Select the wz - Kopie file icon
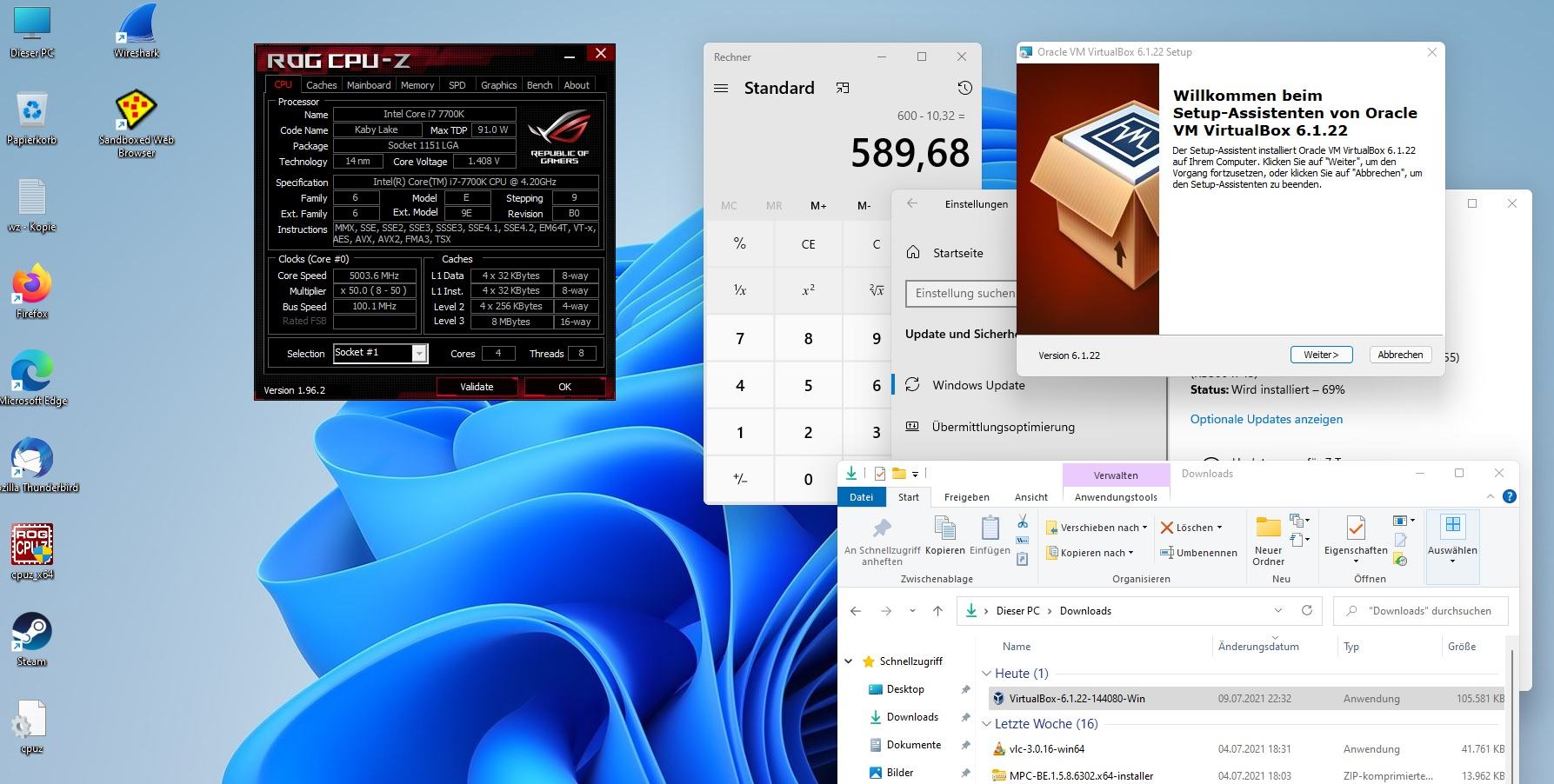 click(x=32, y=204)
